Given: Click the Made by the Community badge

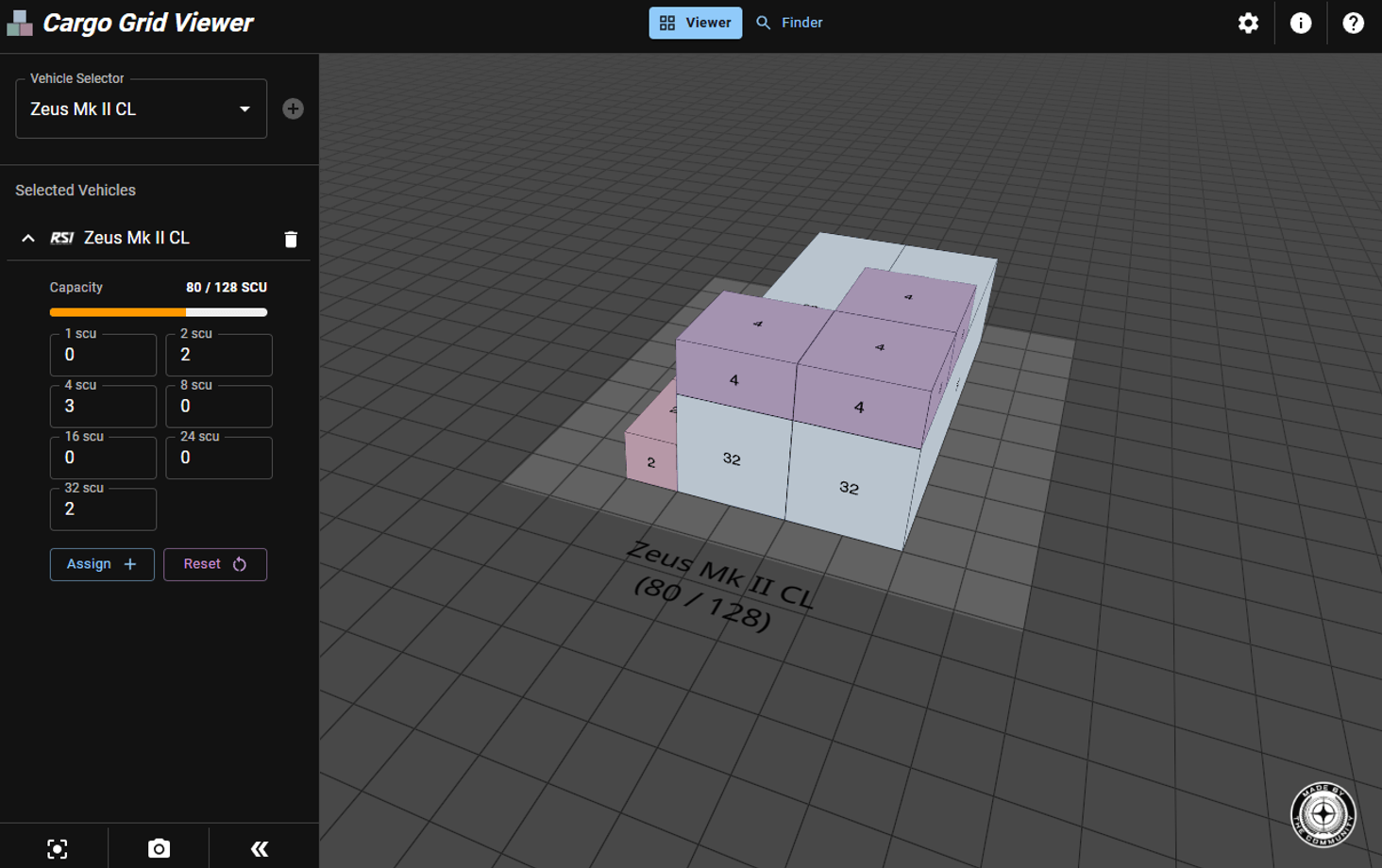Looking at the screenshot, I should click(x=1323, y=814).
